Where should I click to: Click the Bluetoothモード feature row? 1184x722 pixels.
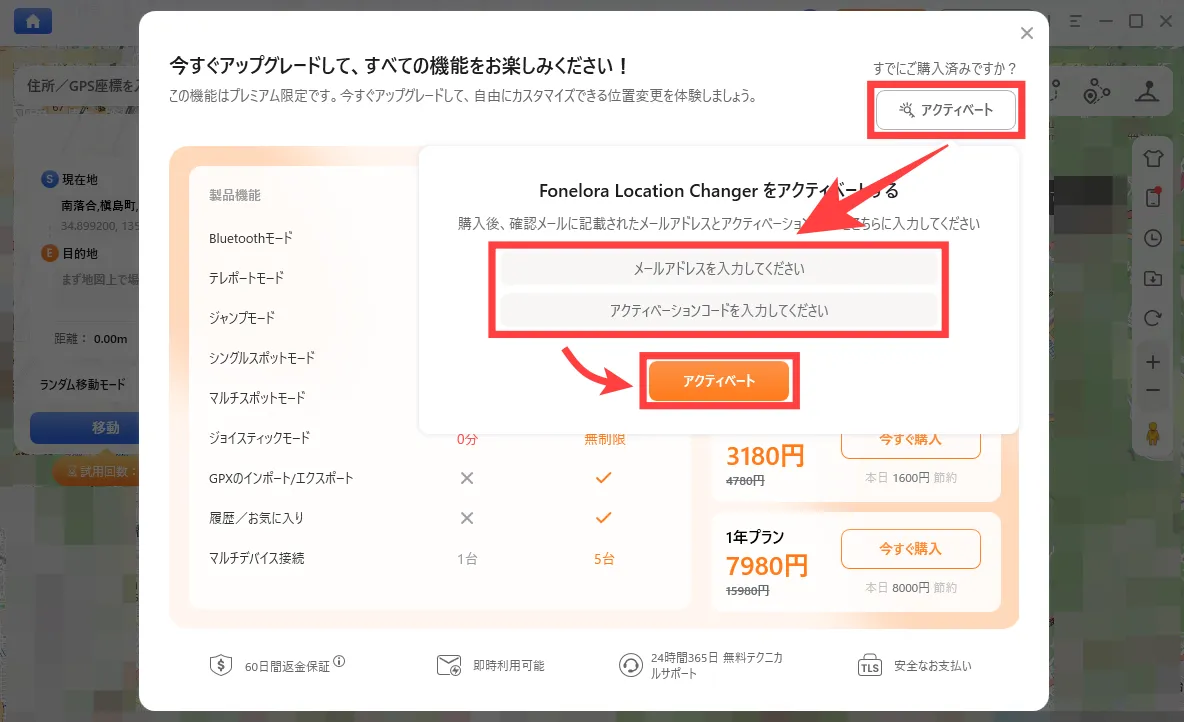pos(251,238)
